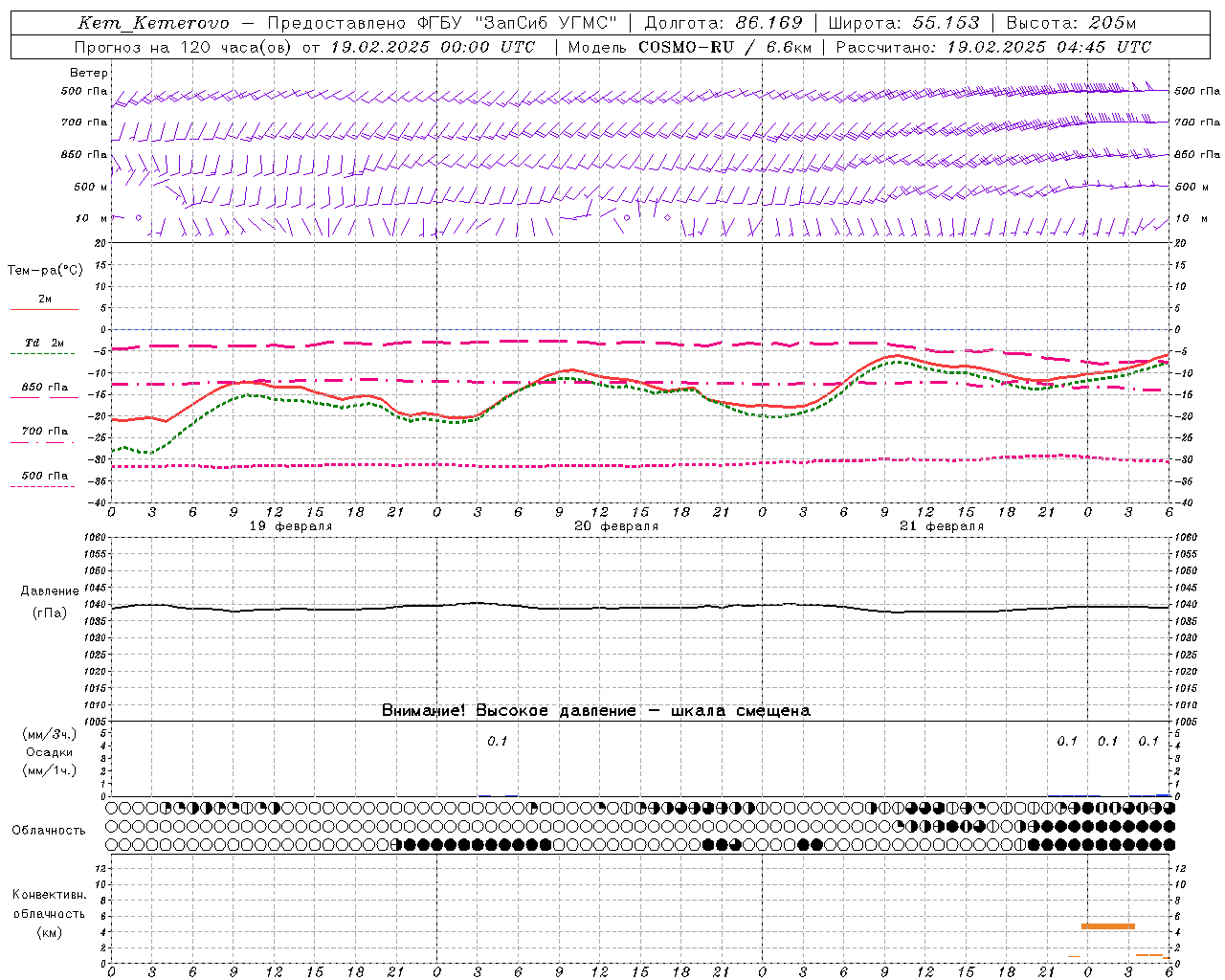This screenshot has width=1225, height=980.
Task: Click the Осадки precipitation label
Action: point(49,752)
